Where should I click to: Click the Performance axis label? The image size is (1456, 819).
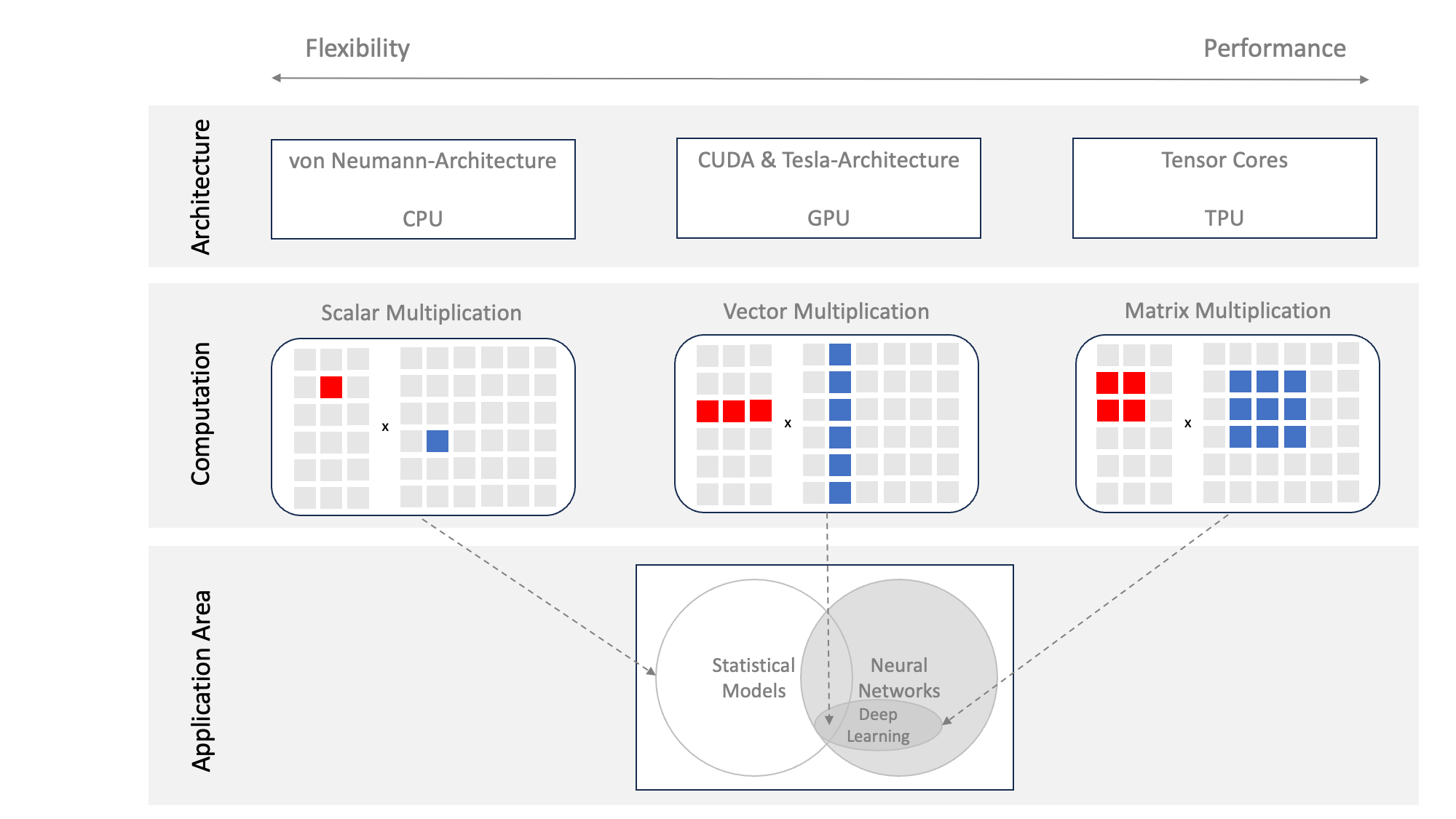[1274, 48]
